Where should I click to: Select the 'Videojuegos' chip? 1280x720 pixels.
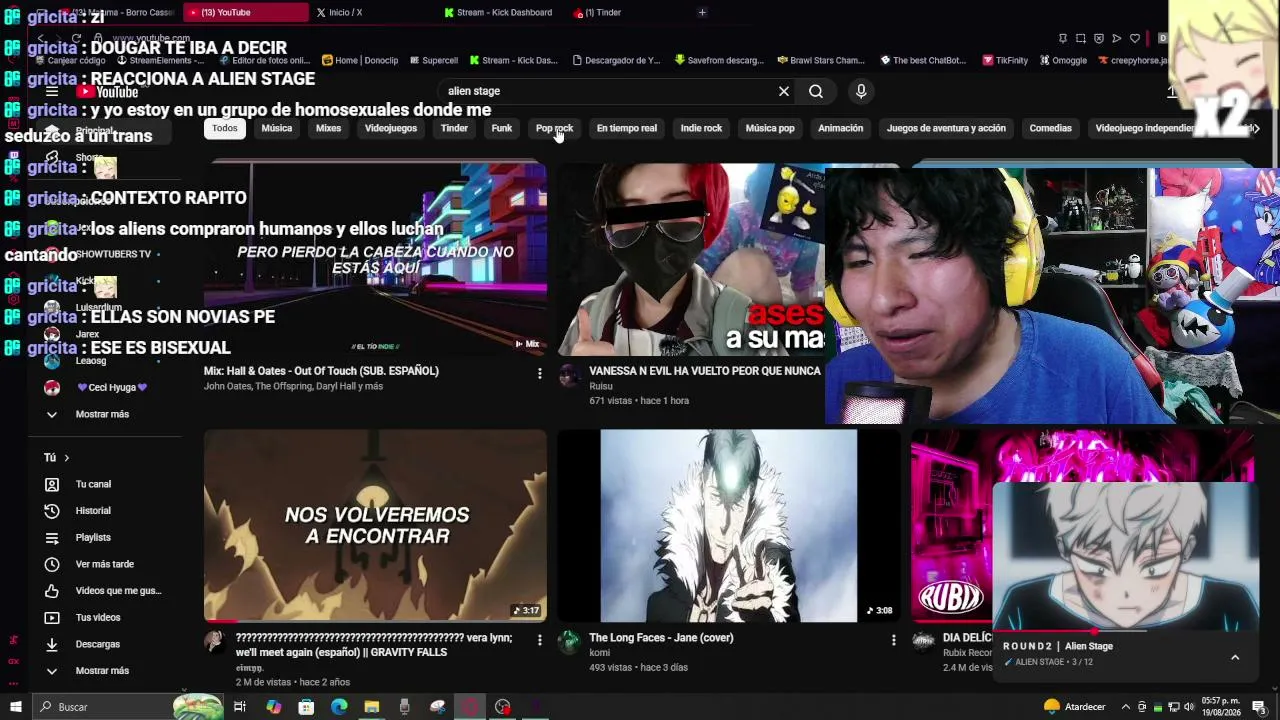391,128
